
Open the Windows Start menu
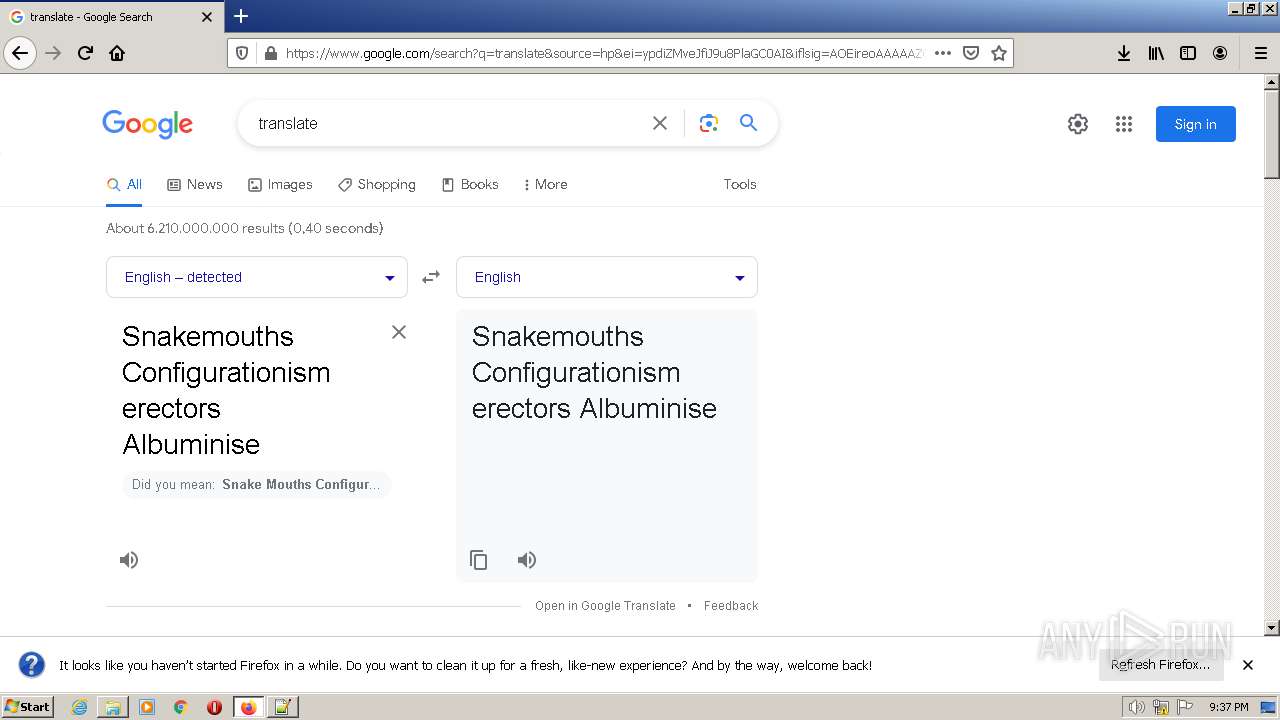28,706
